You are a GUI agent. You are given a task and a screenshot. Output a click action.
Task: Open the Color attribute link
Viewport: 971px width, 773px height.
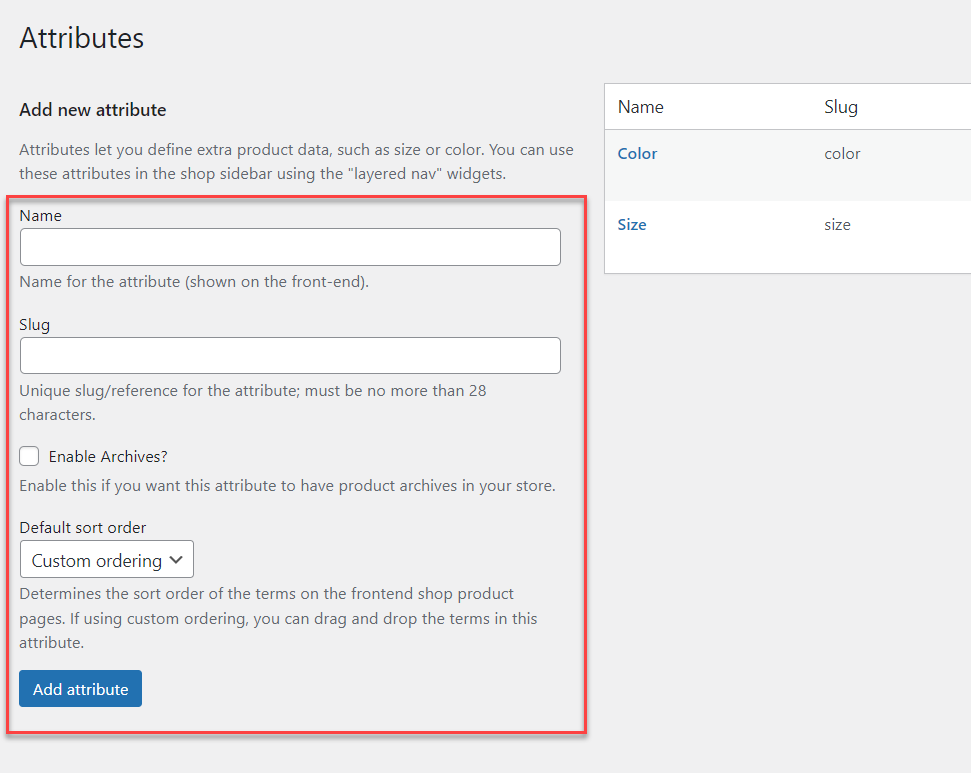coord(637,154)
